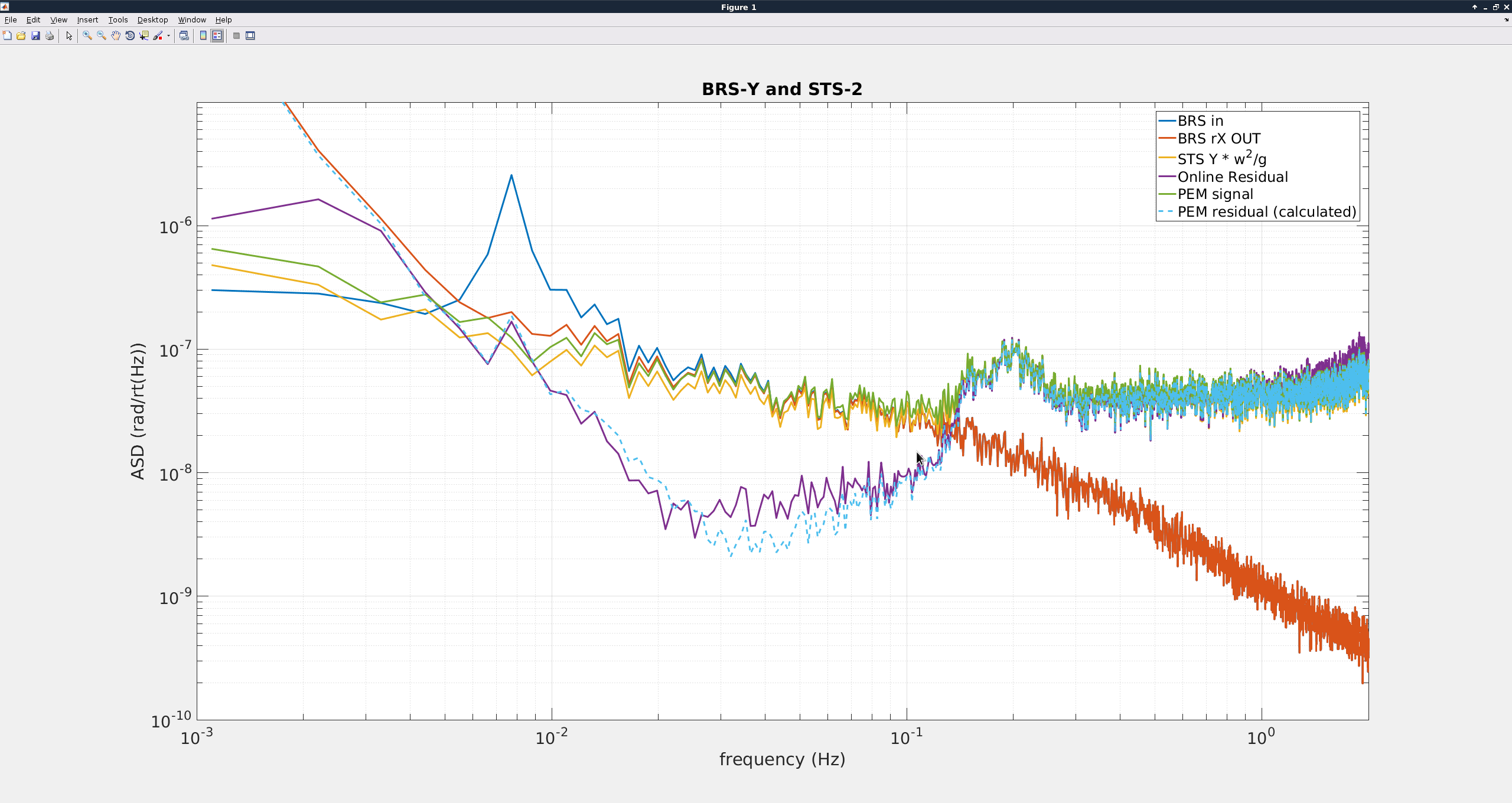Open the Insert menu

click(87, 20)
